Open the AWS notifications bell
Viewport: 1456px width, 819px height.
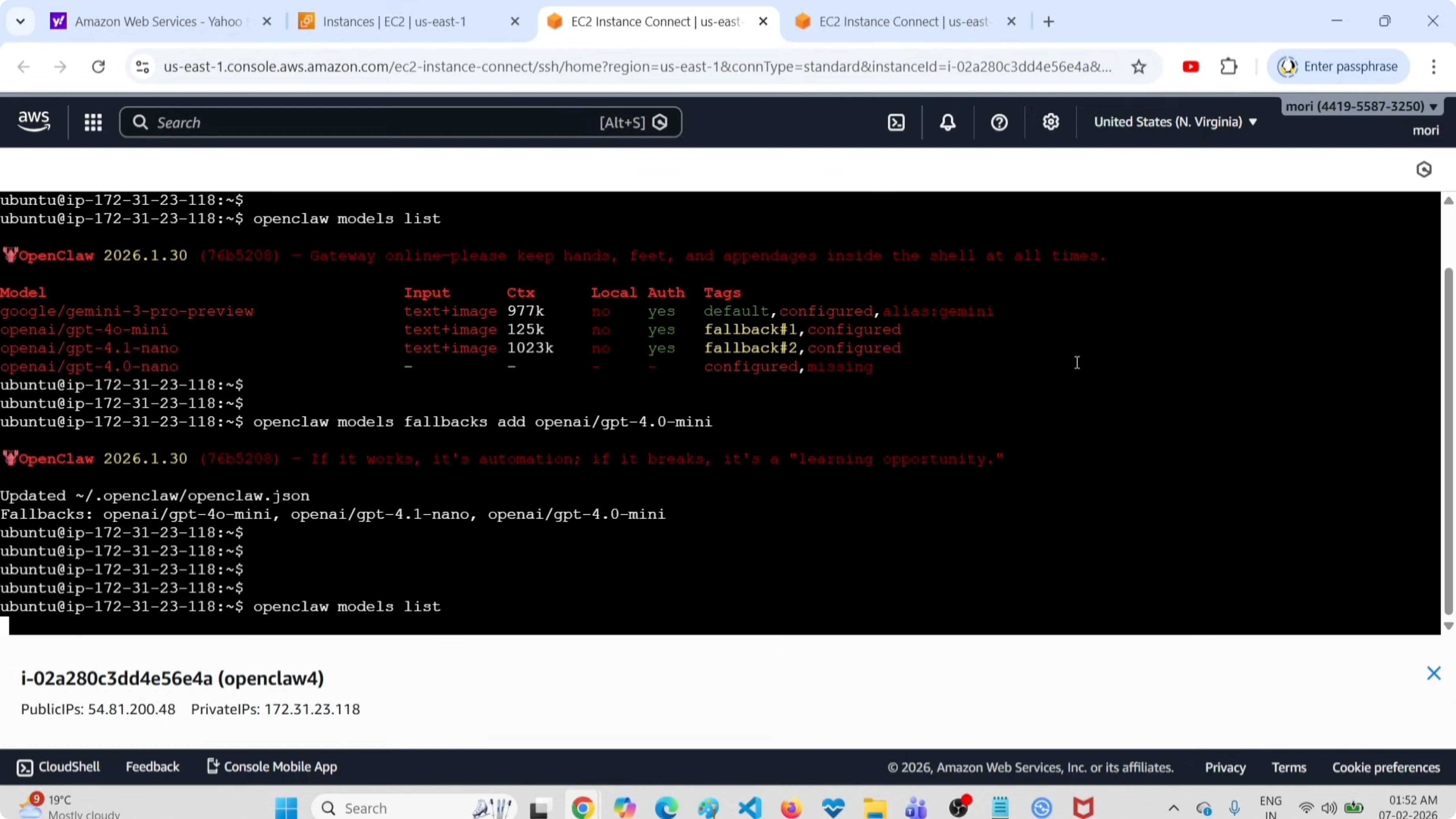point(947,122)
